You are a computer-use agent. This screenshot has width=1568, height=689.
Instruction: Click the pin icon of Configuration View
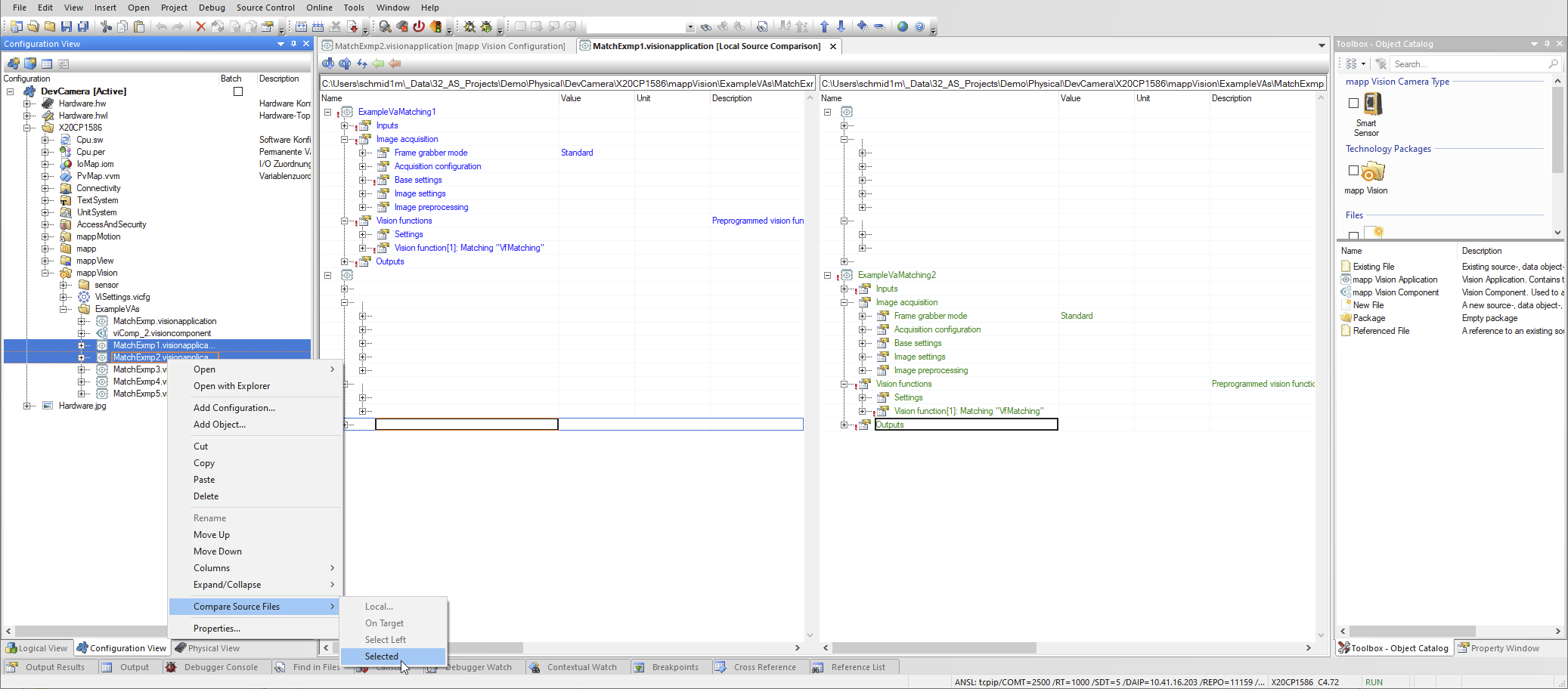coord(293,44)
